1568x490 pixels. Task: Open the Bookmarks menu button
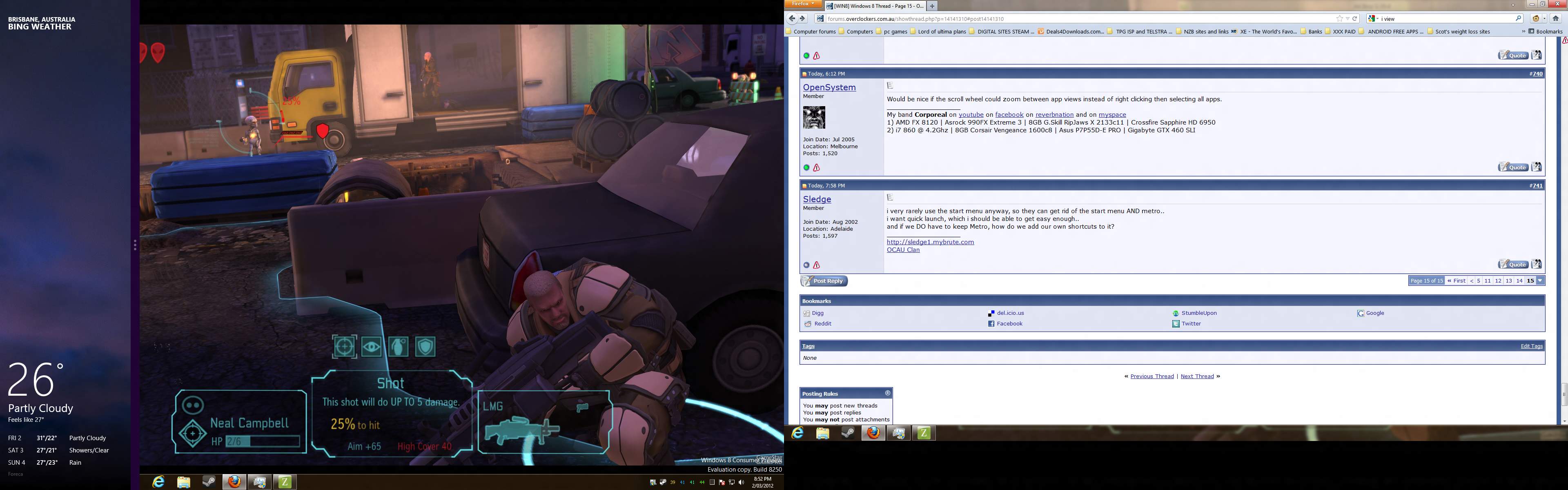click(1546, 32)
